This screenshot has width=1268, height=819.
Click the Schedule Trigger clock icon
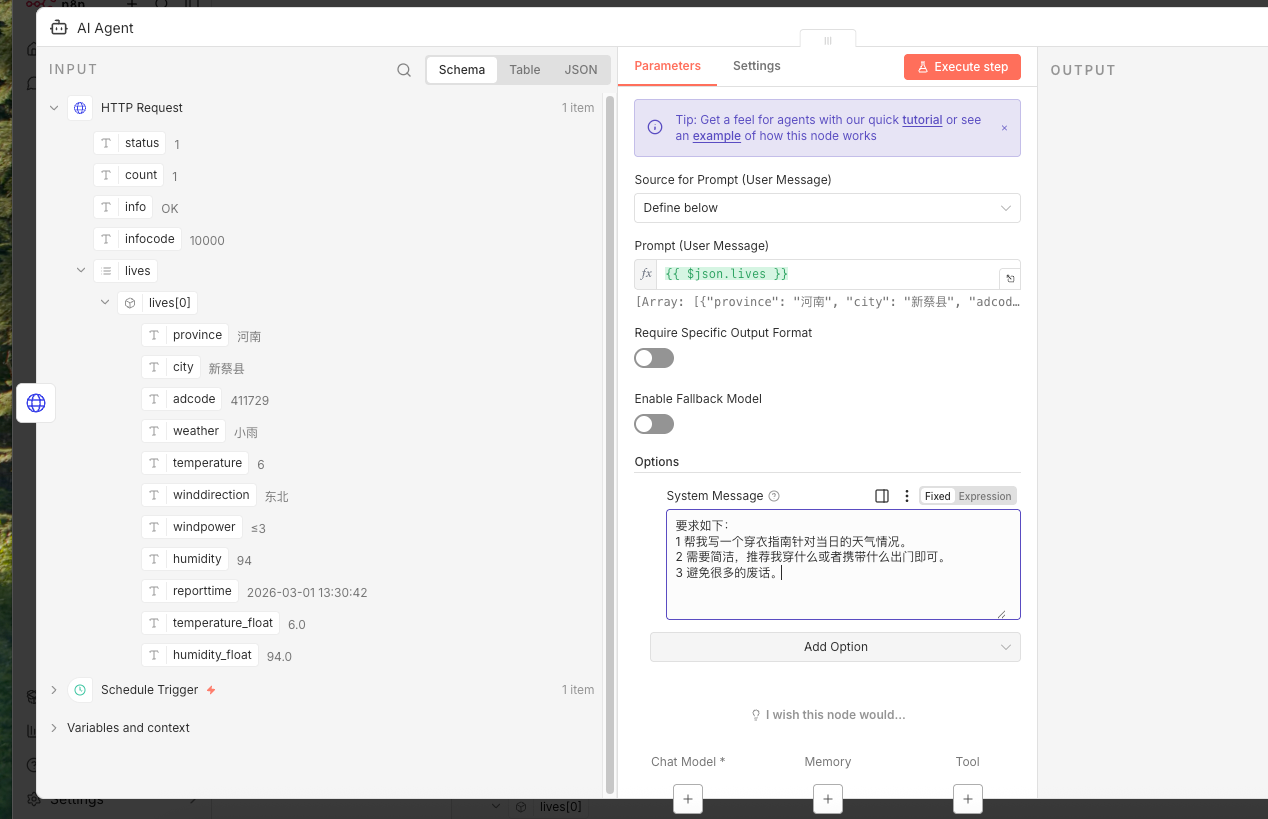coord(80,690)
